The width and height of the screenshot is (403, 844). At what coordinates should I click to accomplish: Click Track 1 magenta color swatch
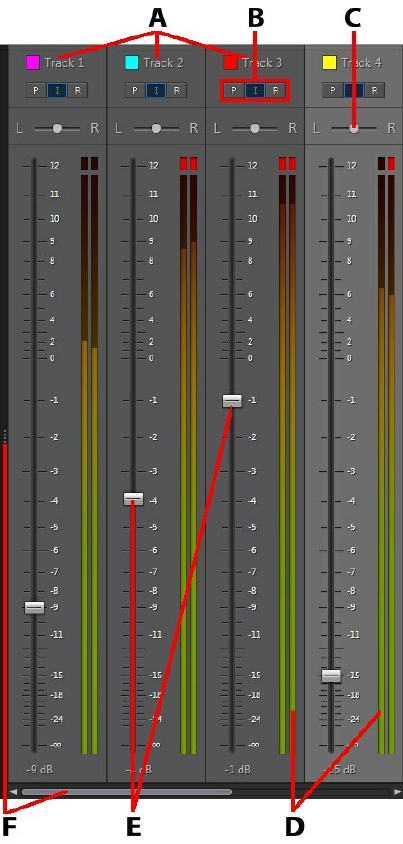(33, 63)
